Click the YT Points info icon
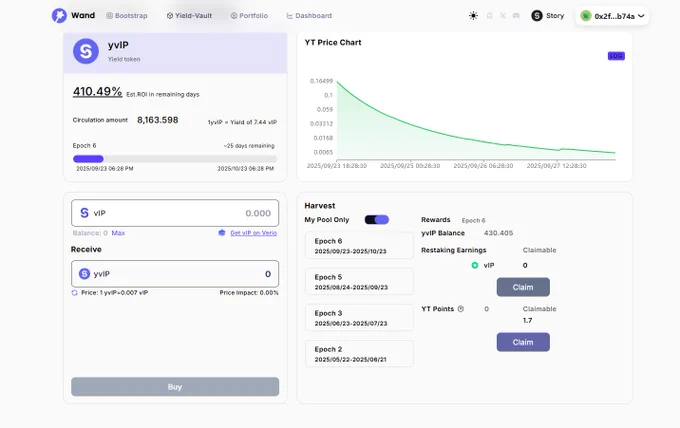 click(461, 309)
